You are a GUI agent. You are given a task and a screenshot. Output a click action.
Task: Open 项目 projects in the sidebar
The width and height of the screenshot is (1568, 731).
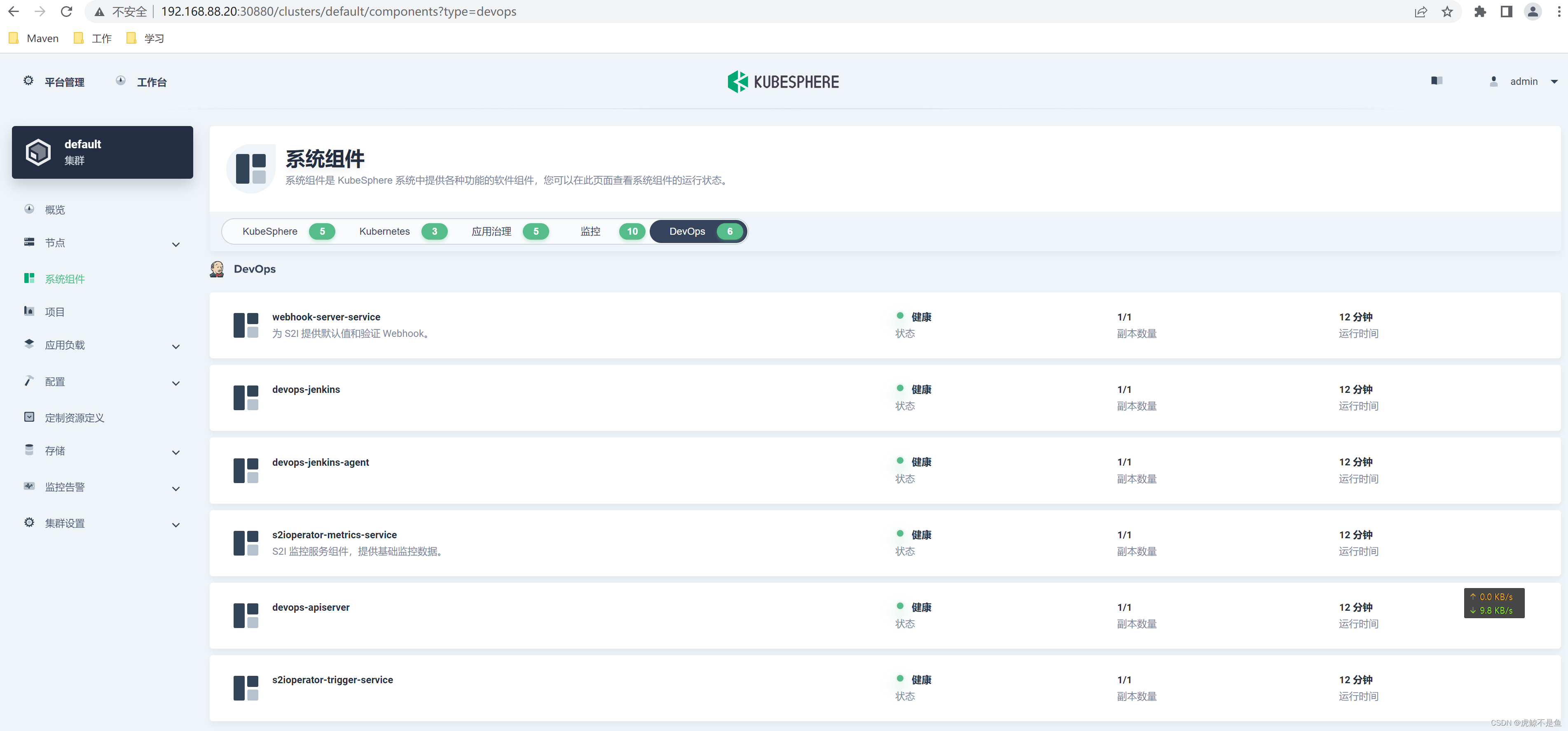click(55, 312)
